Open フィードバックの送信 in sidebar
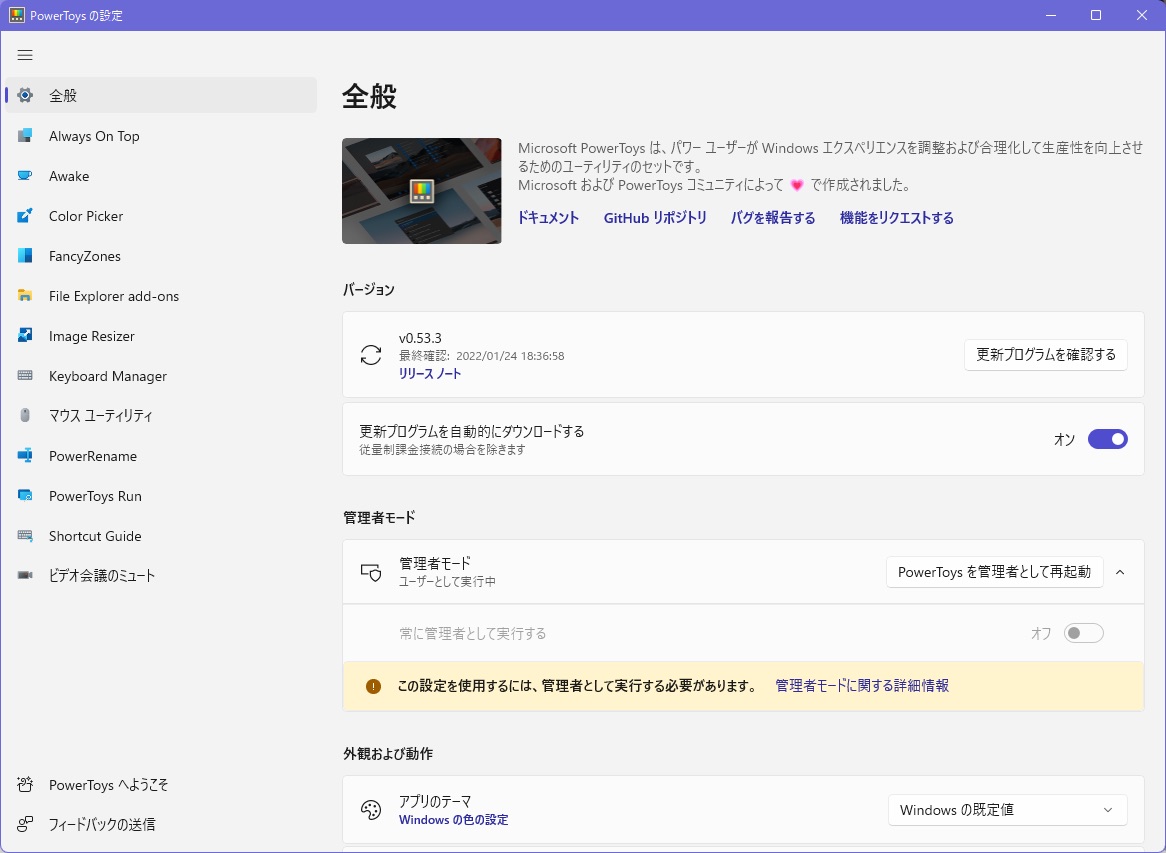 161,824
